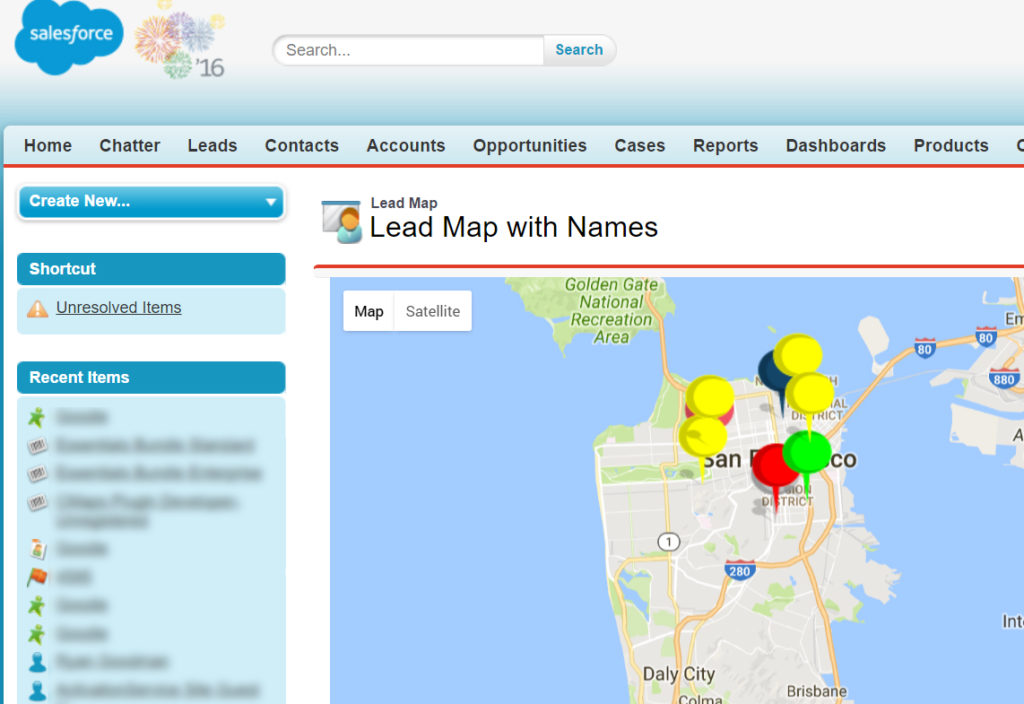Click Golden Gate National Recreation Area label

pos(611,311)
